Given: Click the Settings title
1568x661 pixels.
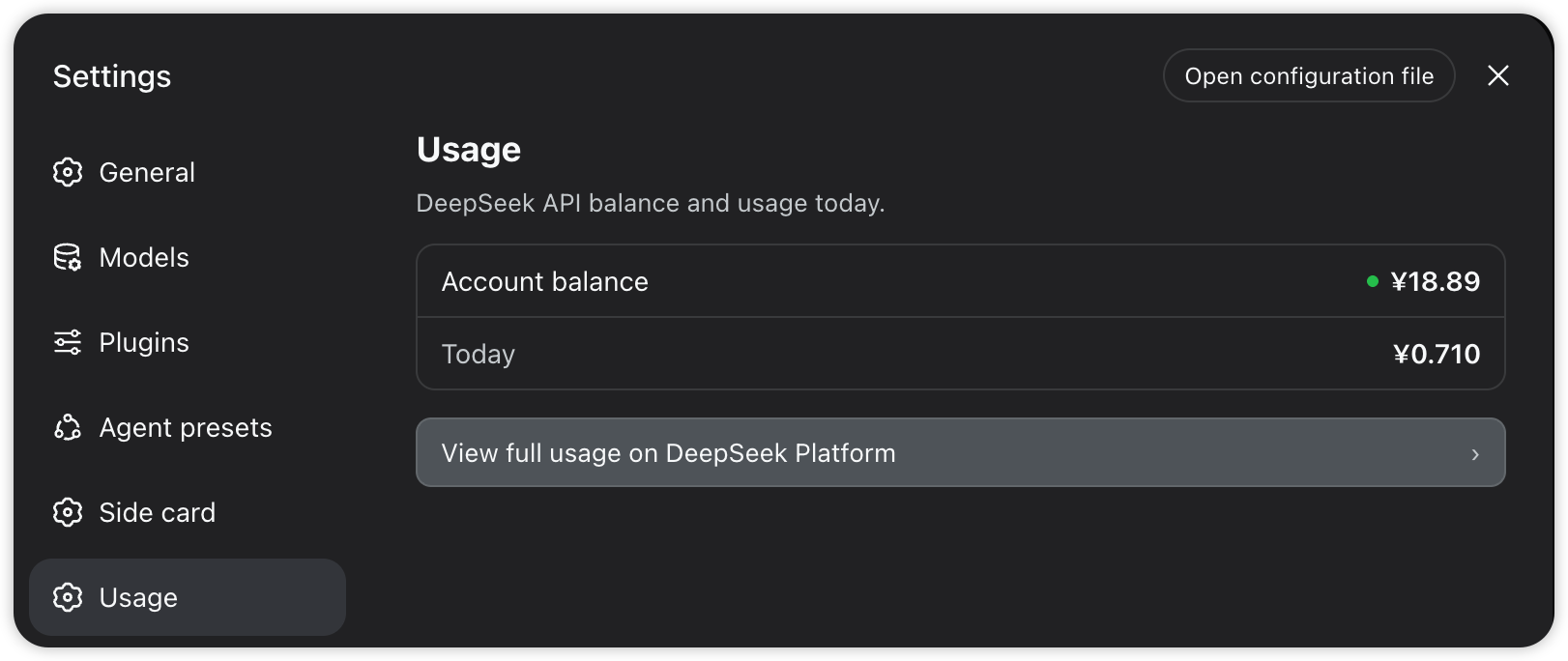Looking at the screenshot, I should pyautogui.click(x=112, y=76).
